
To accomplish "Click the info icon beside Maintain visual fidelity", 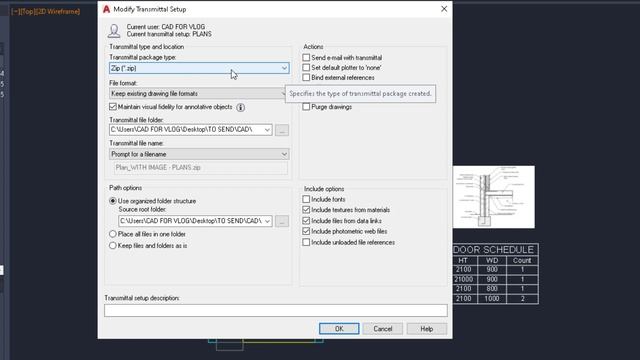I will (241, 107).
